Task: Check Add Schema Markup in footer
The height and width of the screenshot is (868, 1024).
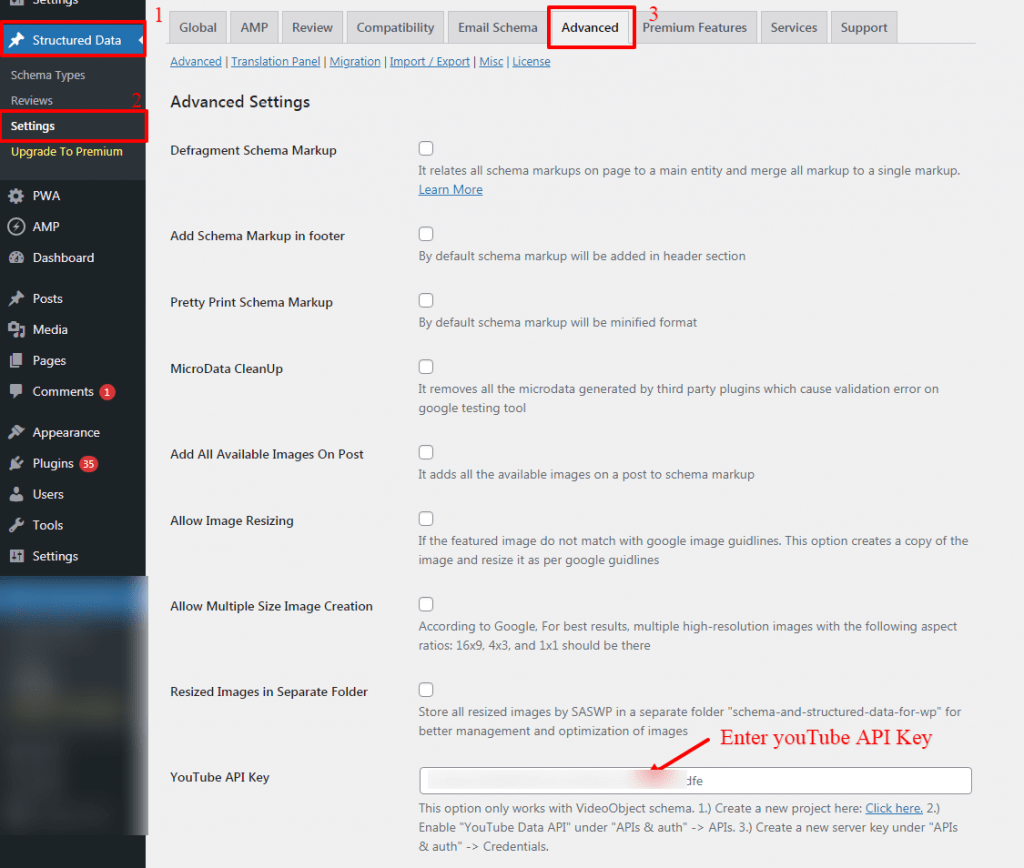Action: [426, 234]
